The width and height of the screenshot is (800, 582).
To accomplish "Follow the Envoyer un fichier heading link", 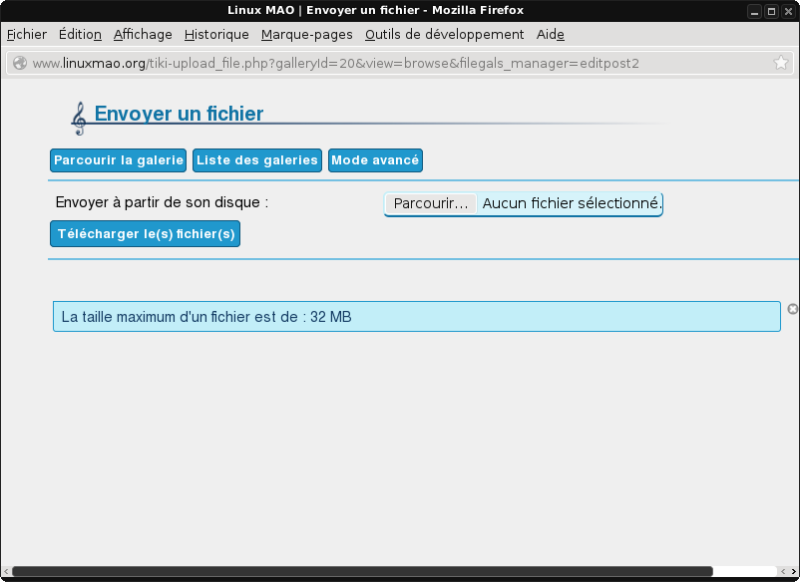I will point(179,113).
